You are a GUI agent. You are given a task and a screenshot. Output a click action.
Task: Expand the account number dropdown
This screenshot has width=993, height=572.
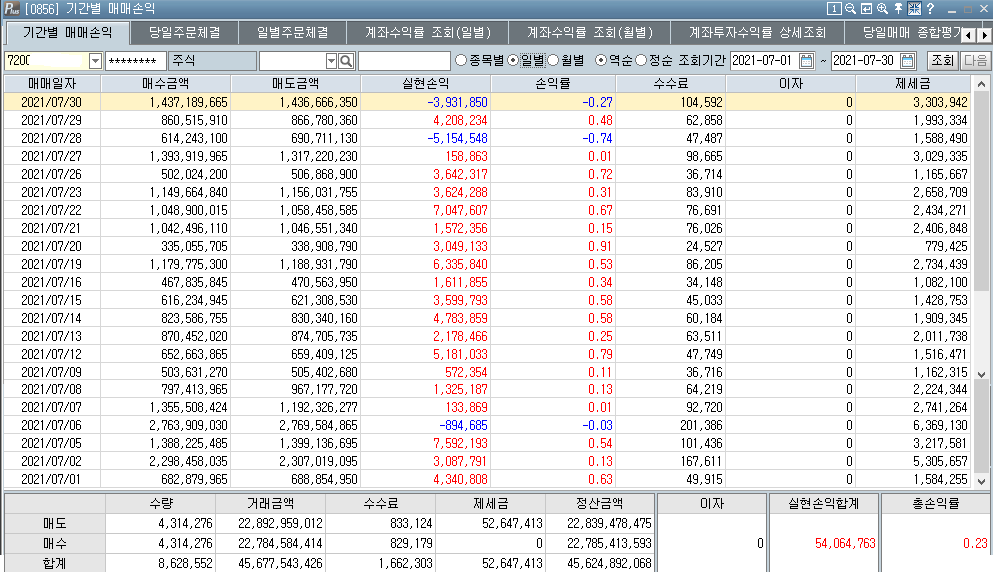click(x=95, y=61)
